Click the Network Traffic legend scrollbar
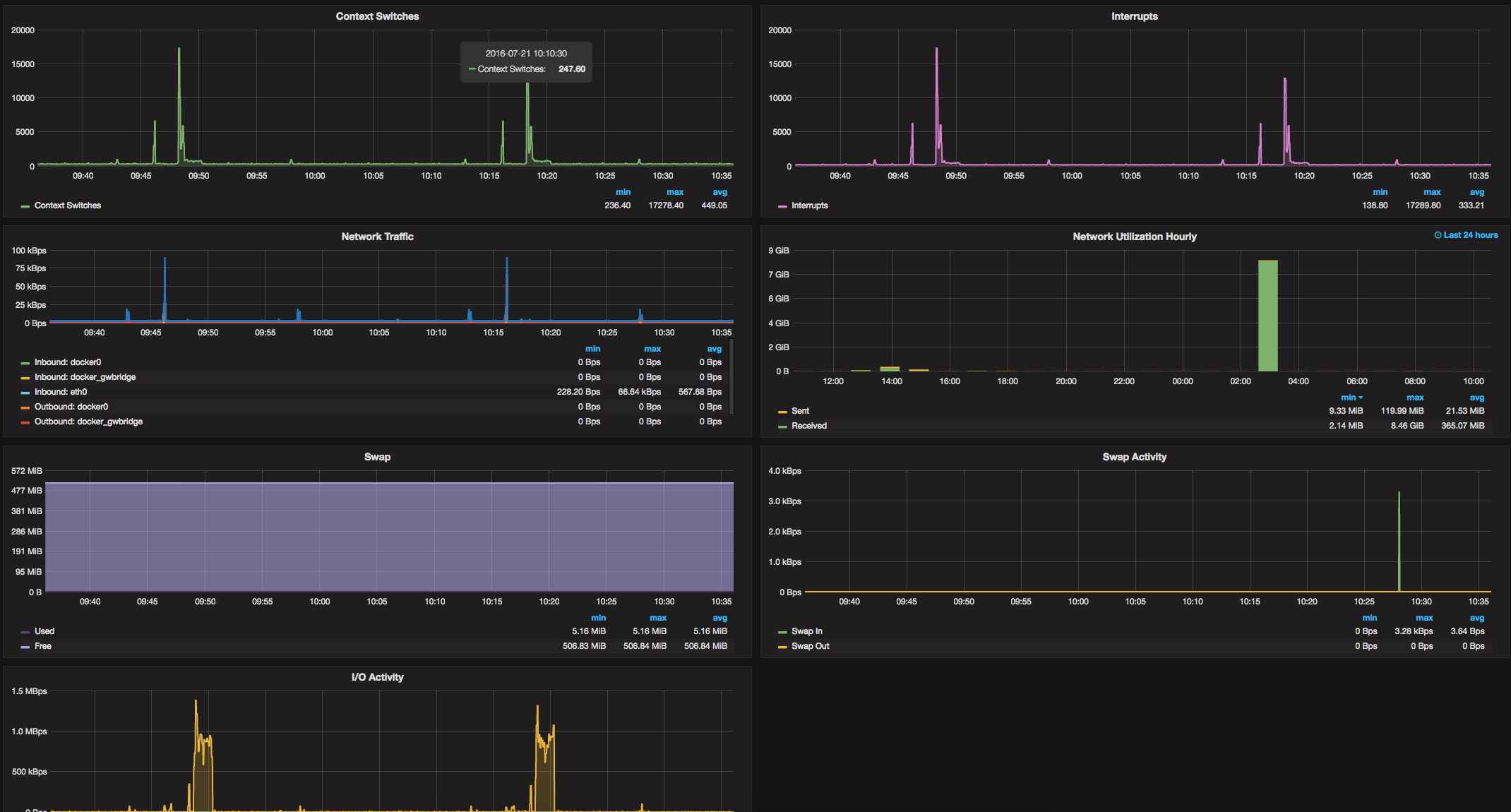Screen dimensions: 1511x812 click(x=731, y=378)
